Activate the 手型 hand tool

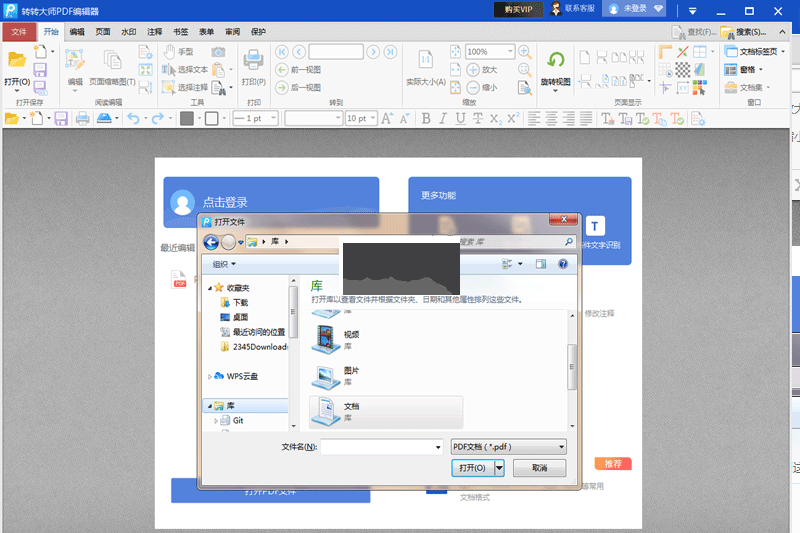point(179,52)
